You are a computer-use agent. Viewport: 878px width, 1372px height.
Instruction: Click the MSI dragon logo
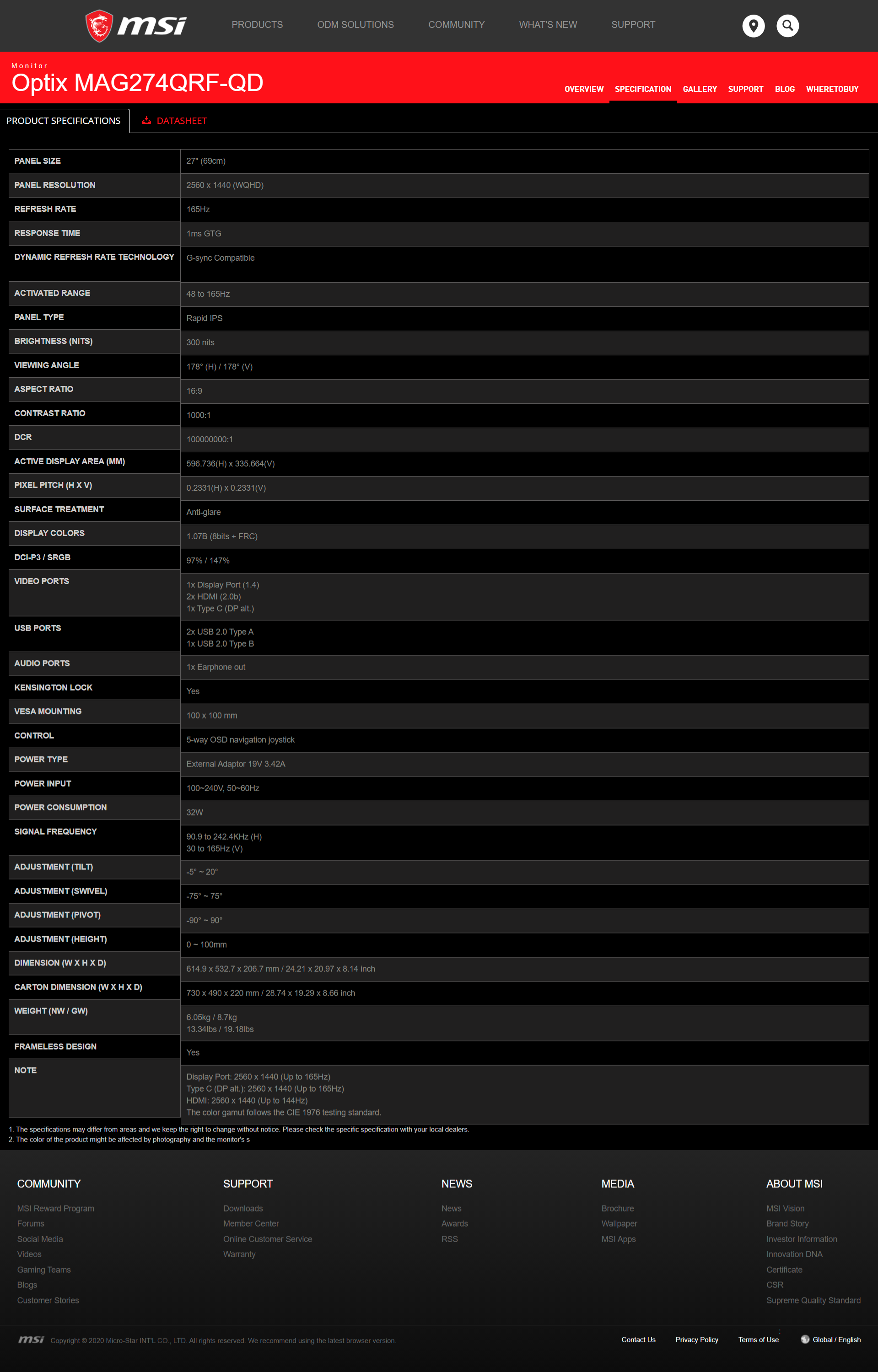click(136, 26)
